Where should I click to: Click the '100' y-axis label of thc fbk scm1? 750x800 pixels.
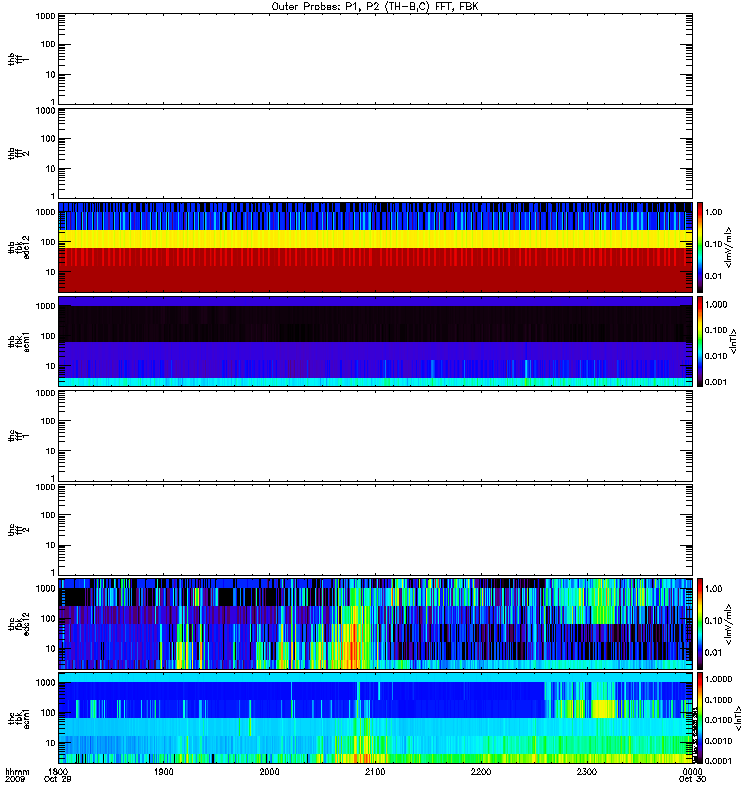48,713
